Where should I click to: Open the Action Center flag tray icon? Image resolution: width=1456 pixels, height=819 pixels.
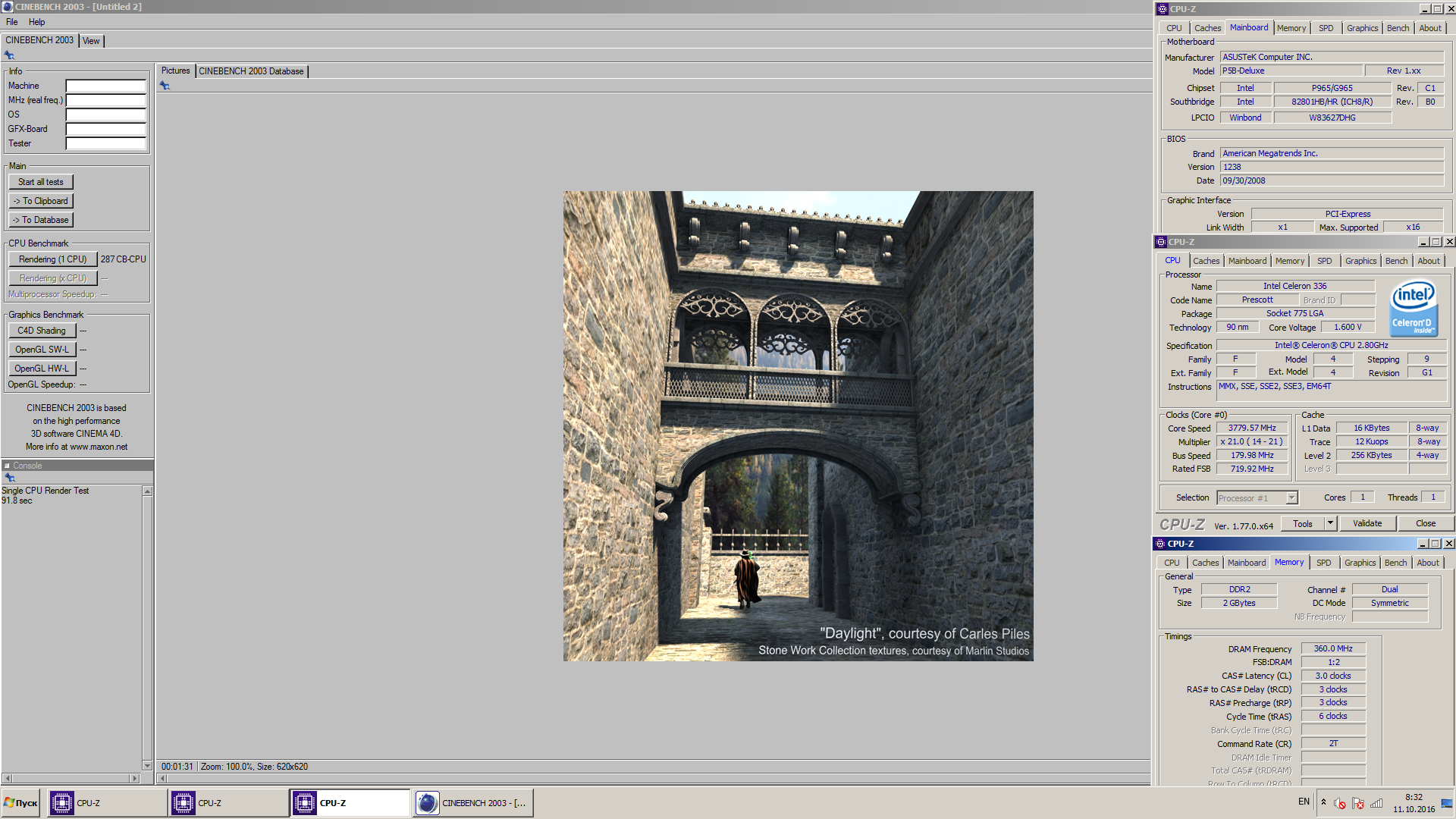tap(1358, 803)
